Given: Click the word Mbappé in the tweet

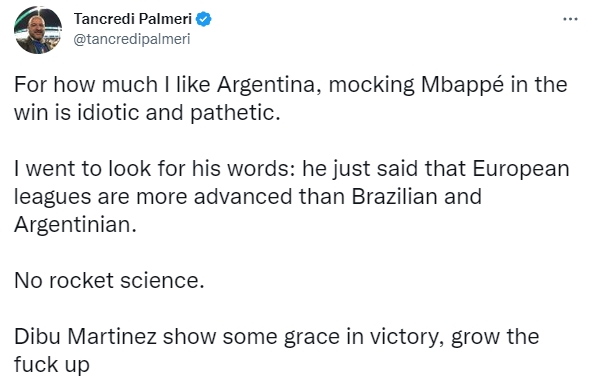Looking at the screenshot, I should (462, 85).
